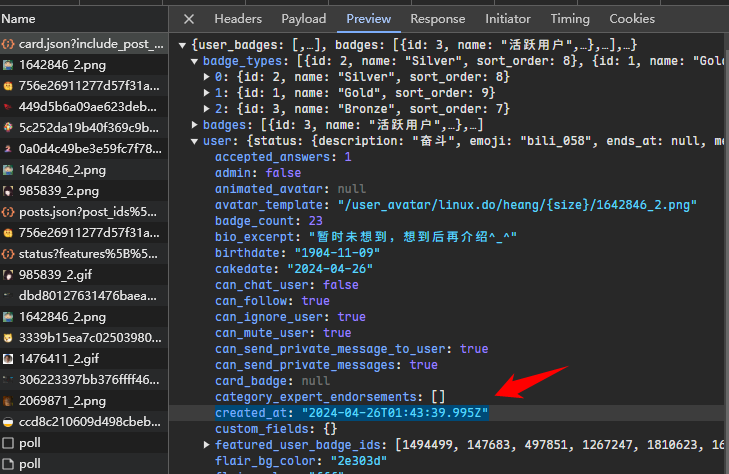Select the 2069871_2.png request row
The width and height of the screenshot is (729, 474).
click(84, 401)
